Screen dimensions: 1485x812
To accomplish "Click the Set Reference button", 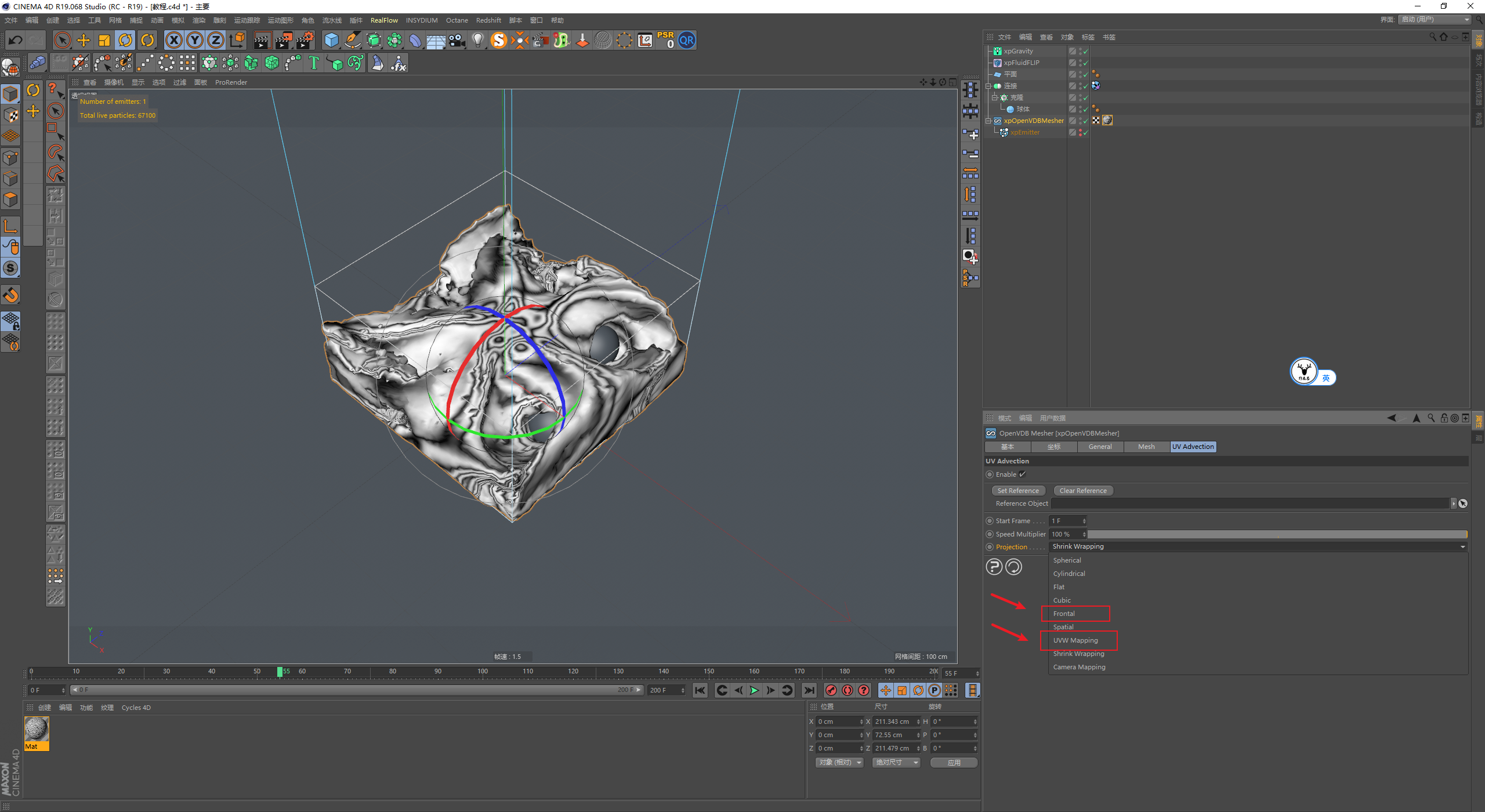I will [1018, 491].
